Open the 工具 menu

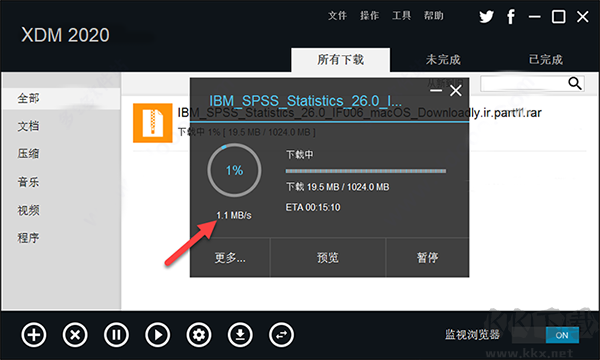tap(401, 16)
